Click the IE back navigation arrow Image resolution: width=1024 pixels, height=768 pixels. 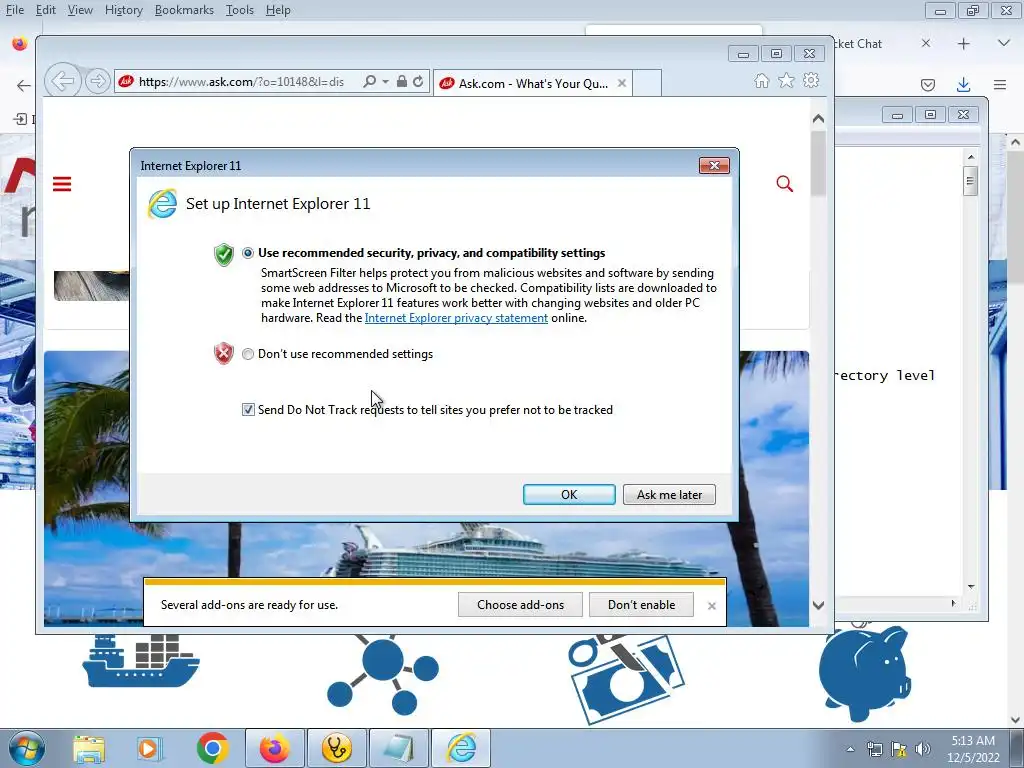pos(63,81)
